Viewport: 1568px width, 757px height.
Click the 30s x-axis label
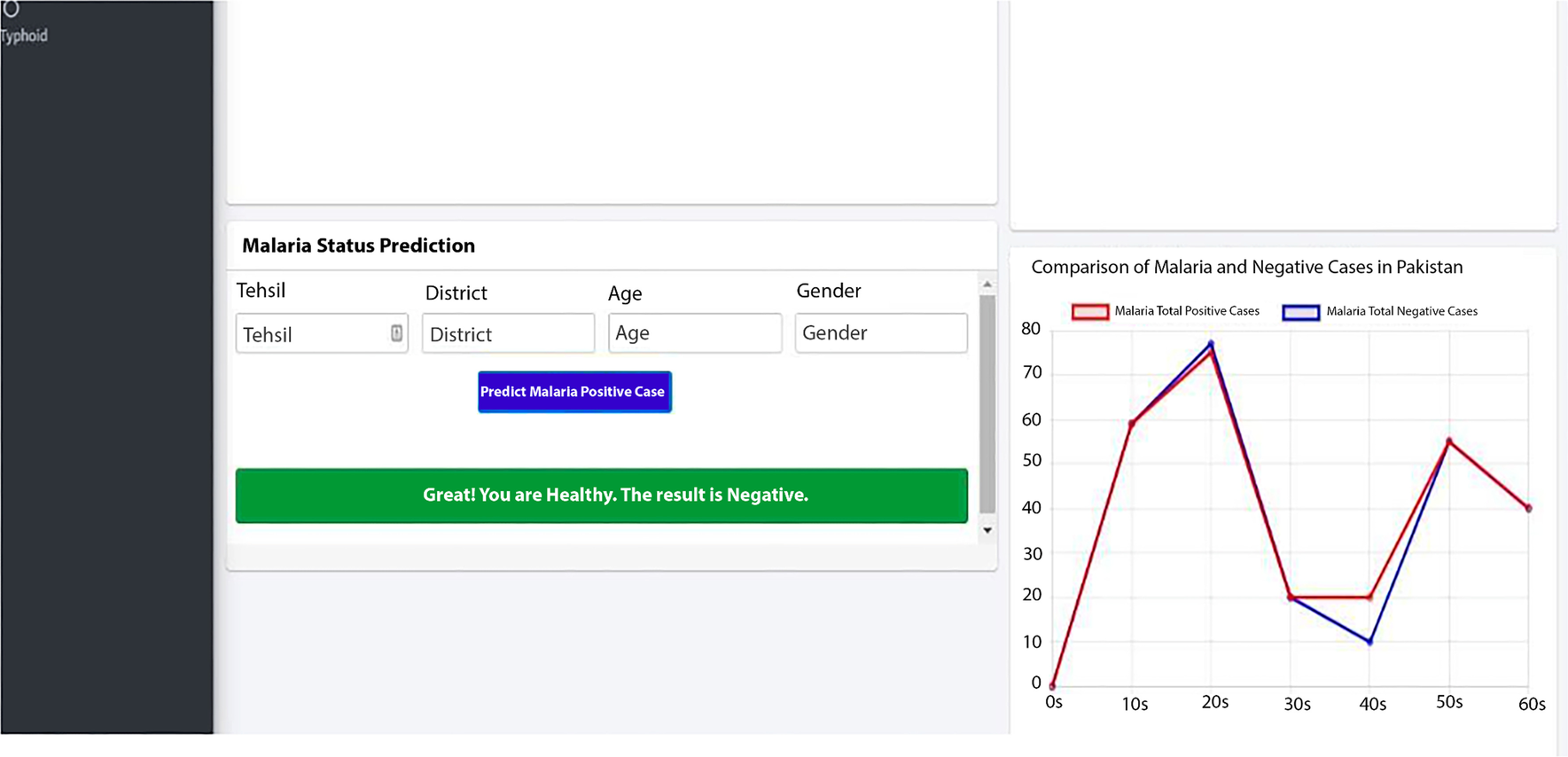coord(1297,704)
